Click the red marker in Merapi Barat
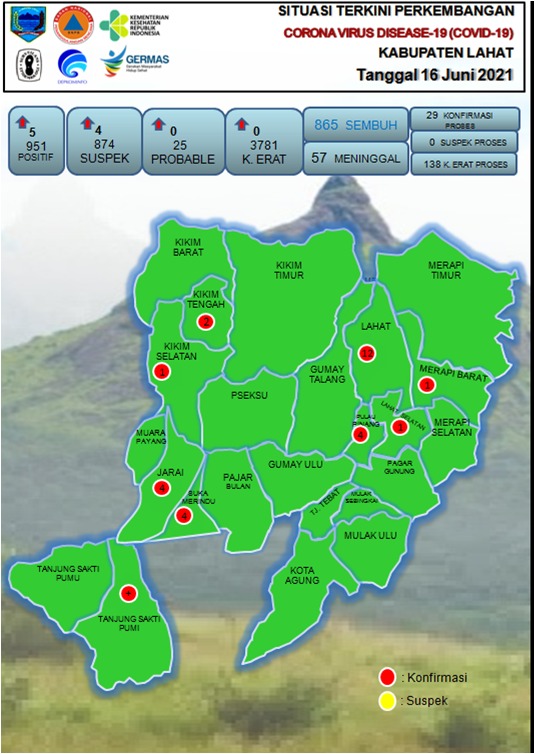 point(427,384)
